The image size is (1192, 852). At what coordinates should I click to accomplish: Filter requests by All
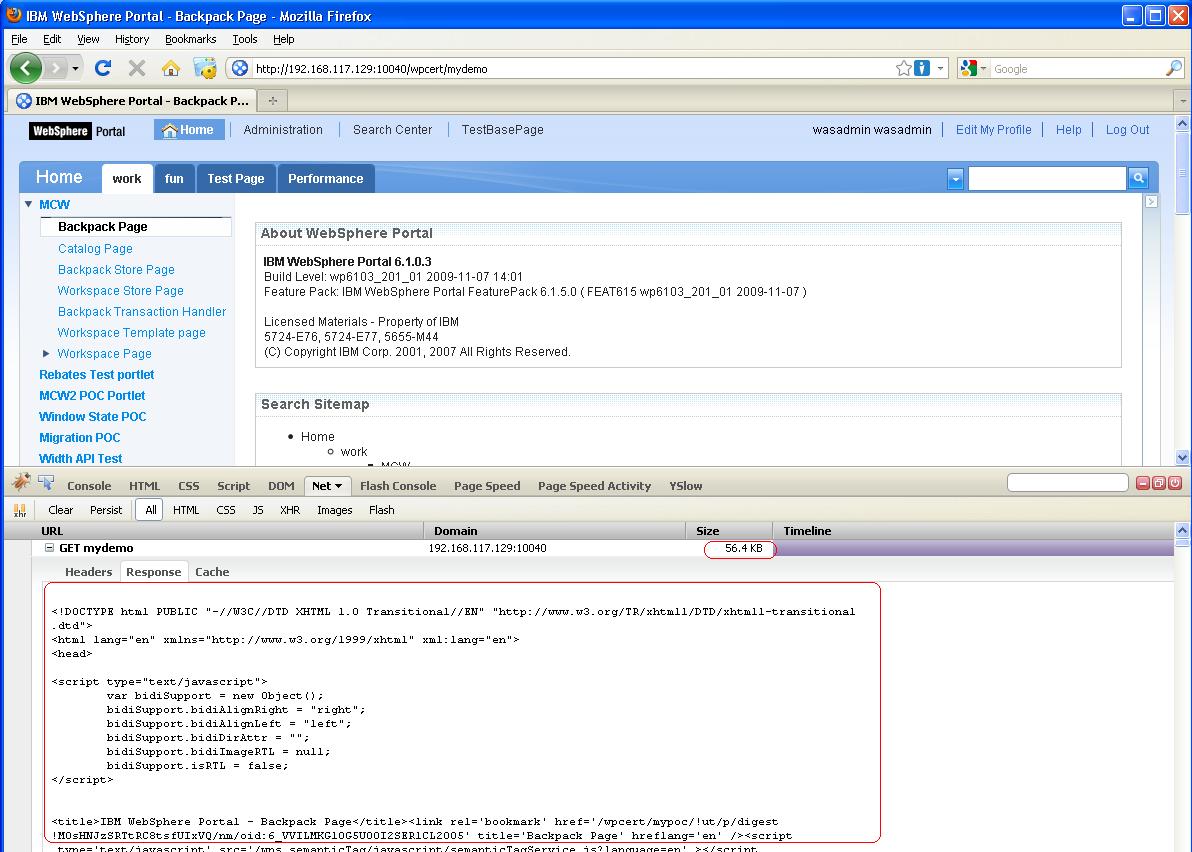point(151,510)
